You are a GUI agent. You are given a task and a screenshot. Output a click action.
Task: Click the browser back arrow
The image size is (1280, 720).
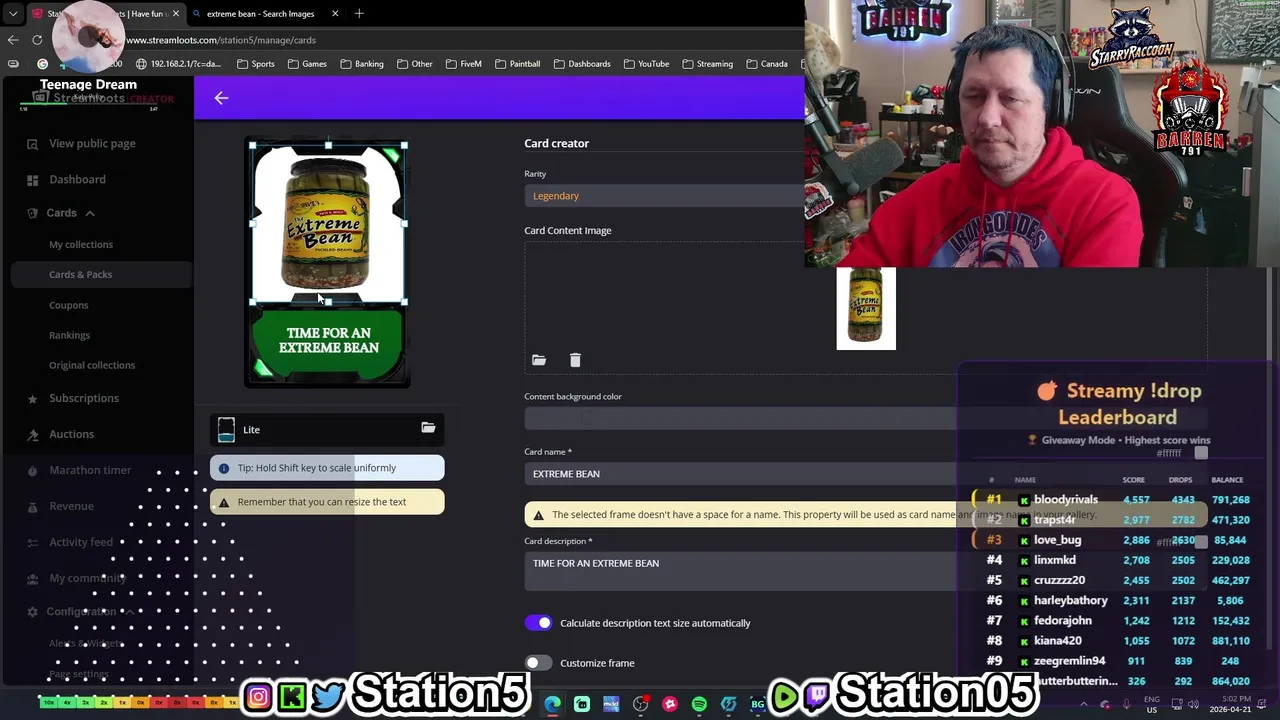click(12, 40)
